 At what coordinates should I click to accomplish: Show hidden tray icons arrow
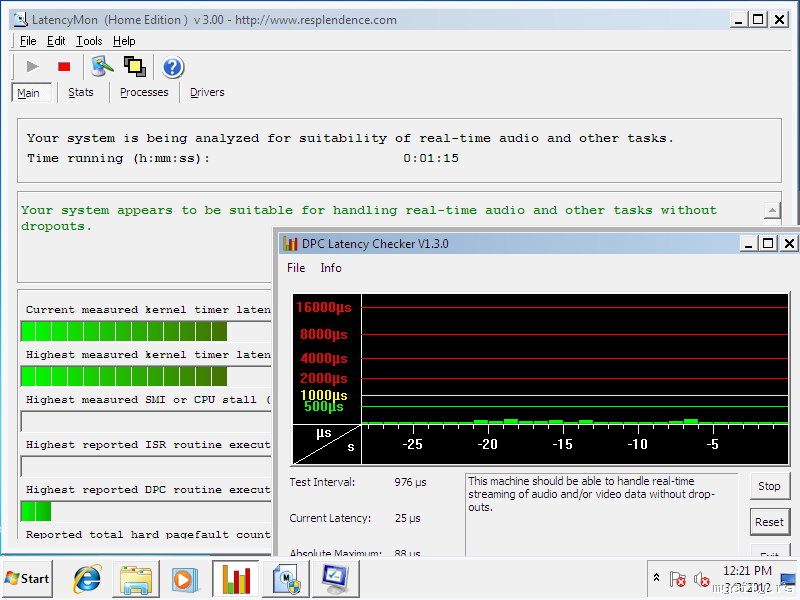[657, 578]
